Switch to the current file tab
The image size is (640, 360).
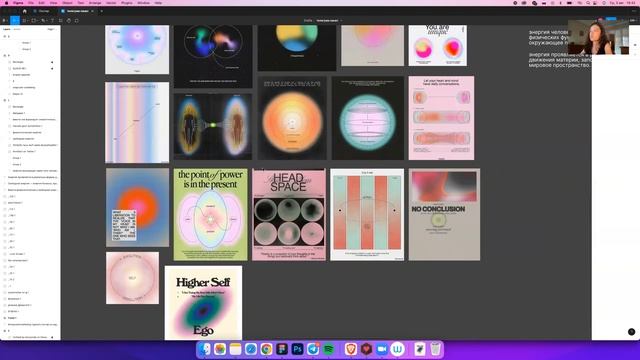click(x=77, y=11)
